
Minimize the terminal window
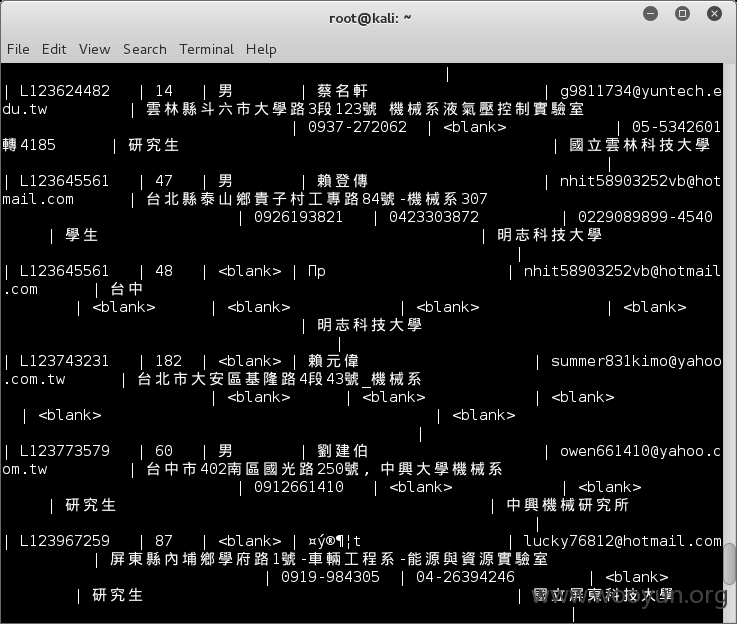pos(651,14)
